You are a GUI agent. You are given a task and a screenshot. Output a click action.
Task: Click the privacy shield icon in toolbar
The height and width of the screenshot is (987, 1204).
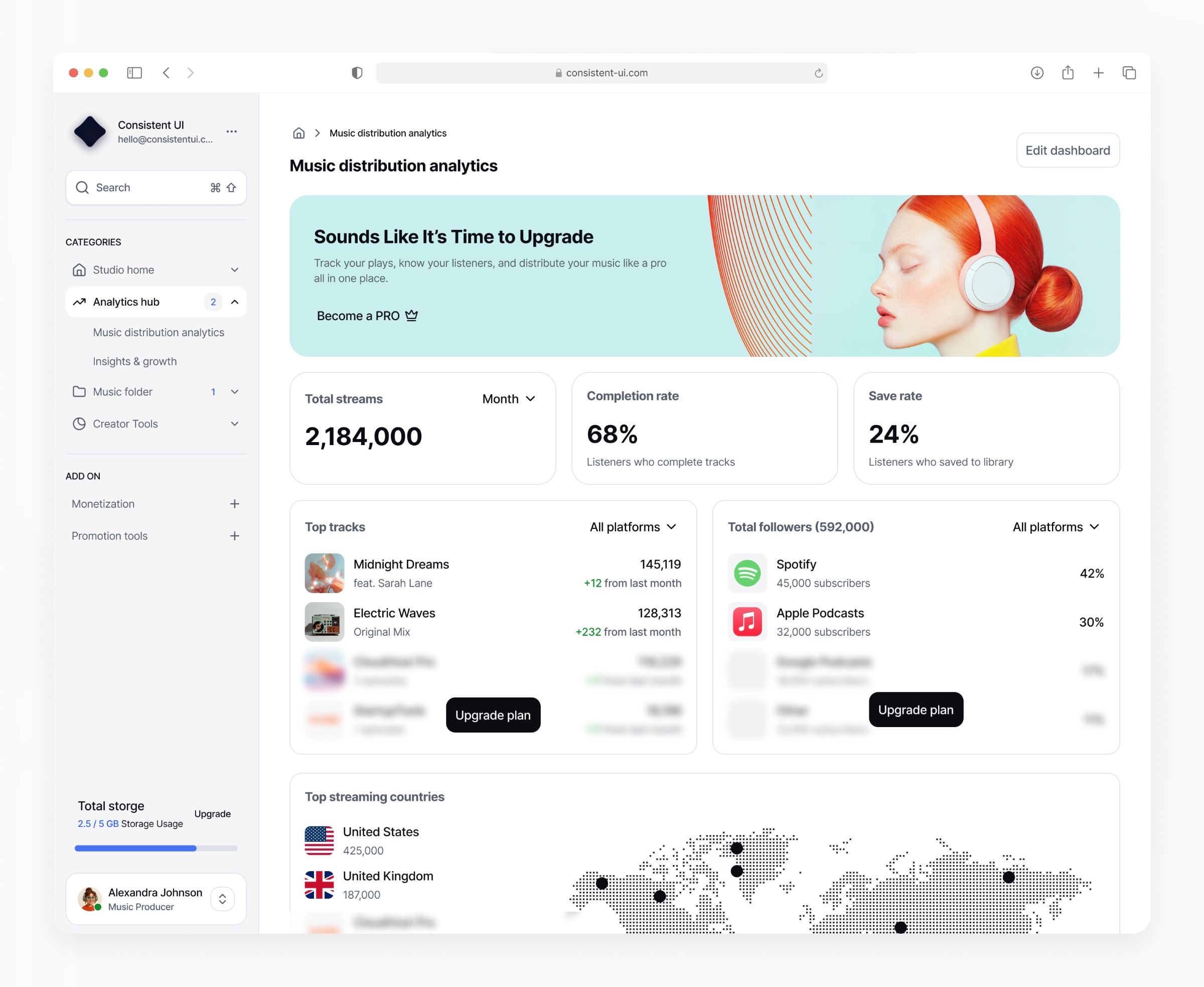click(x=357, y=73)
